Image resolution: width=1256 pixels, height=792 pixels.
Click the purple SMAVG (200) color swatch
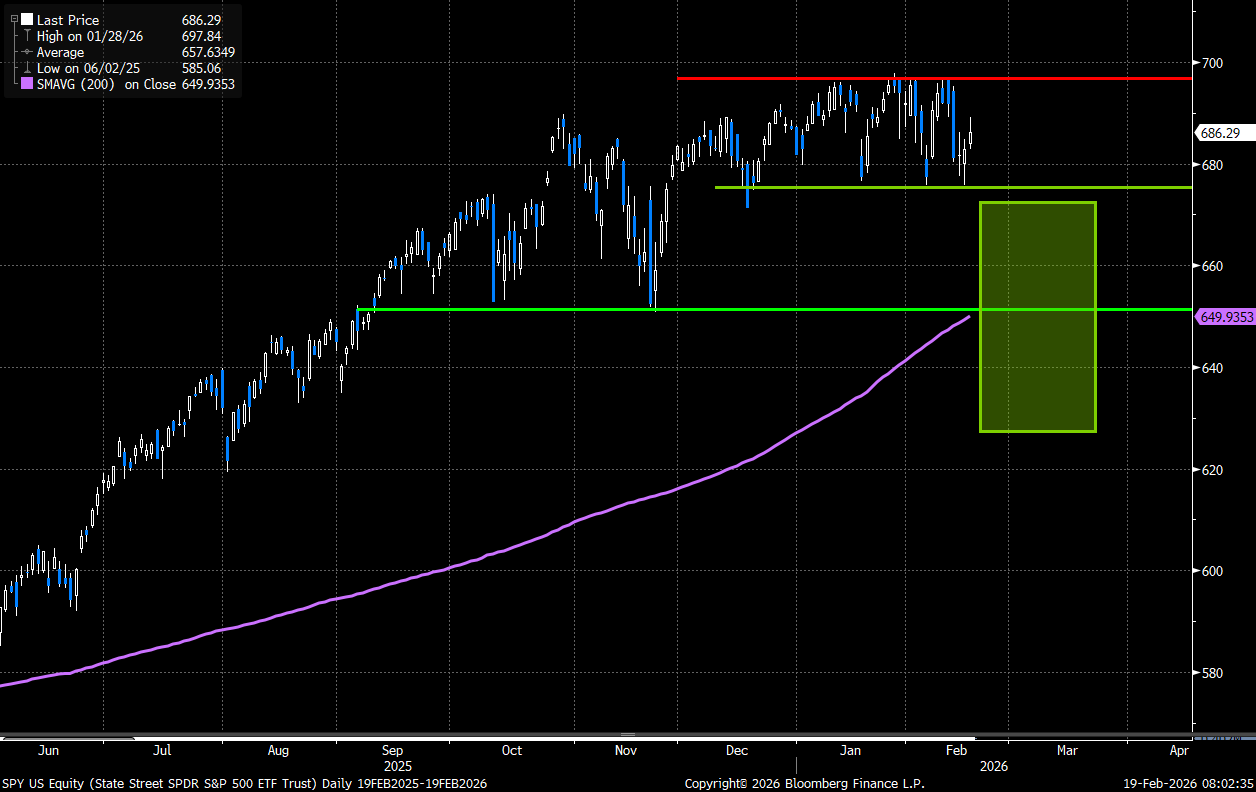(x=27, y=85)
